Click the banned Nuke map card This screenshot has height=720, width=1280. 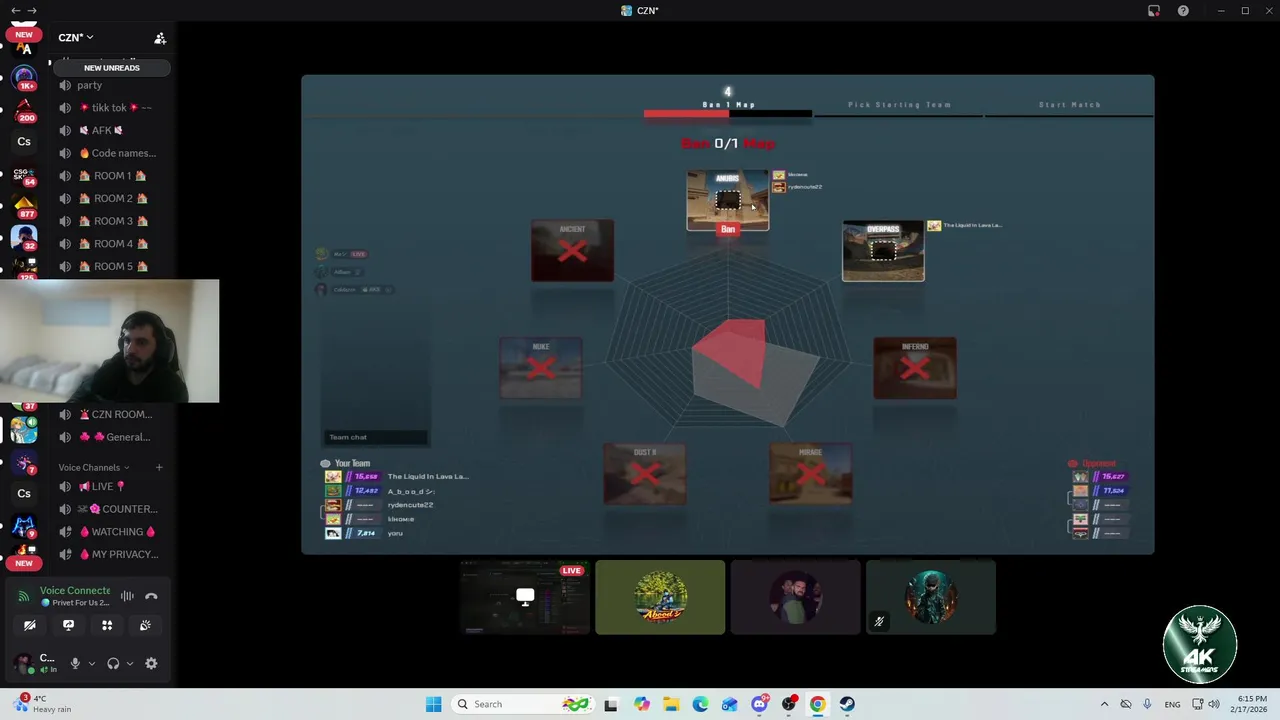(541, 368)
